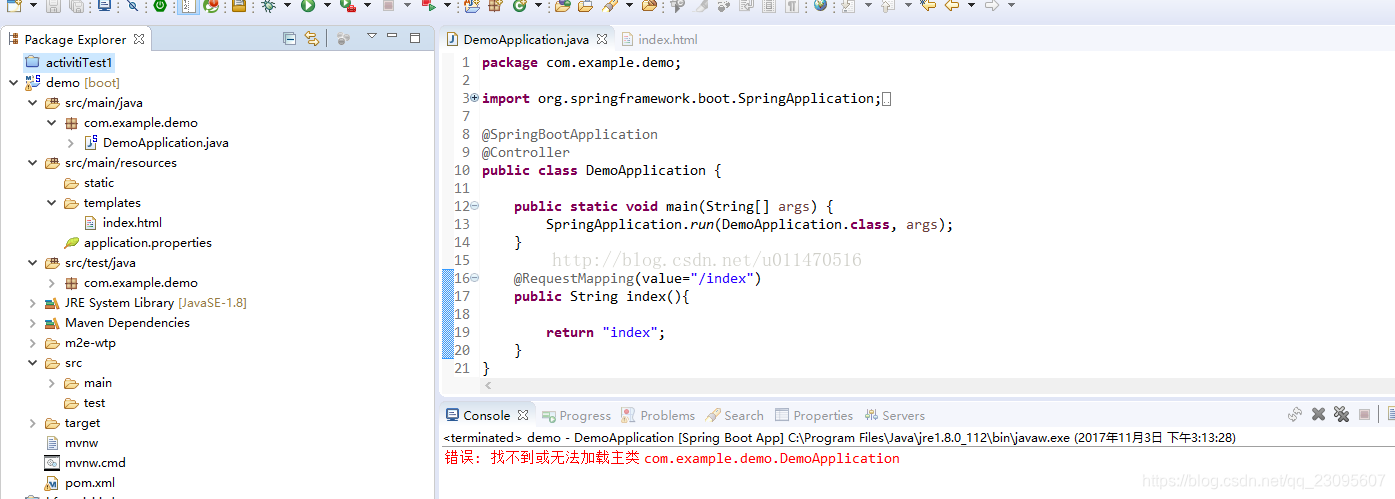1395x499 pixels.
Task: Collapse the src/main/java folder
Action: (32, 103)
